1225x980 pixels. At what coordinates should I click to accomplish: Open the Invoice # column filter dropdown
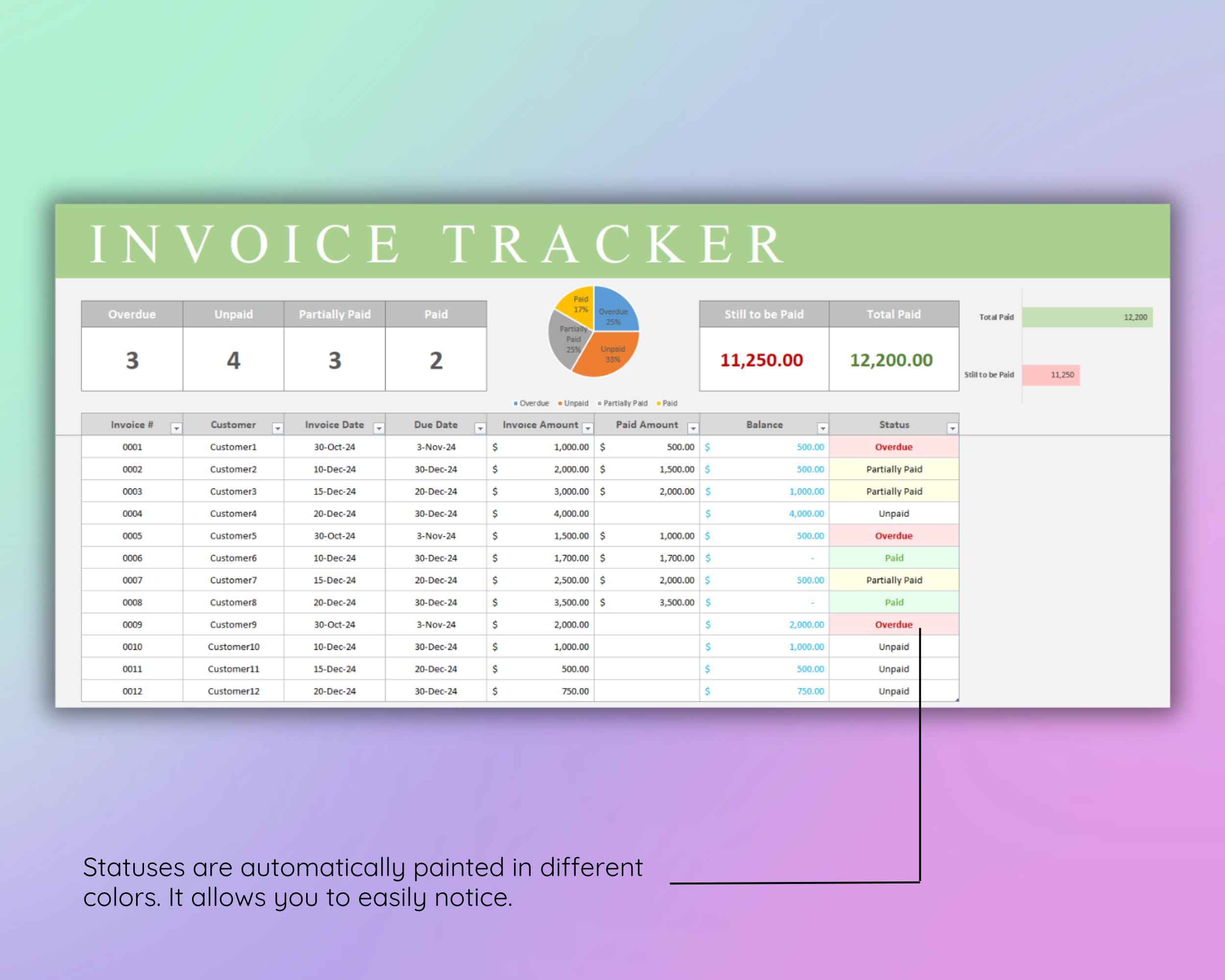[176, 428]
